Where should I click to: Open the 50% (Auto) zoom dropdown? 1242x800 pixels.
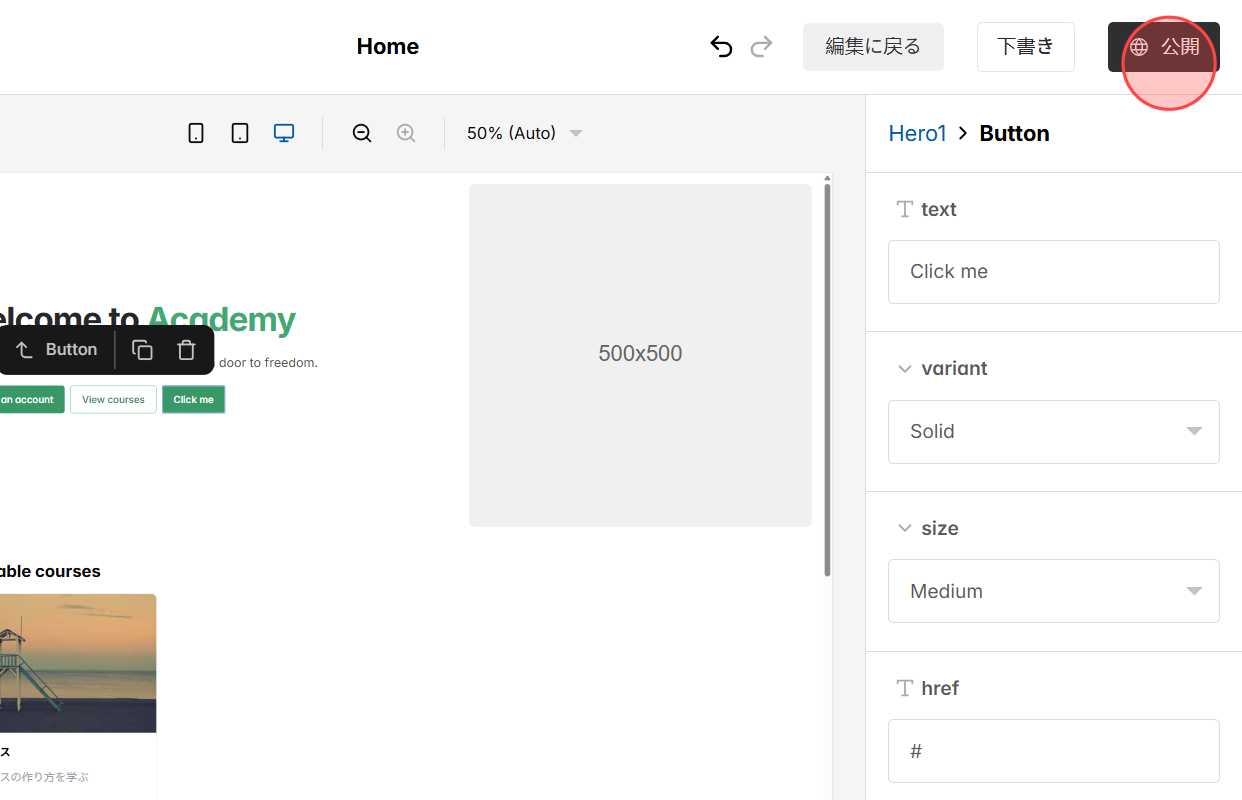point(524,133)
